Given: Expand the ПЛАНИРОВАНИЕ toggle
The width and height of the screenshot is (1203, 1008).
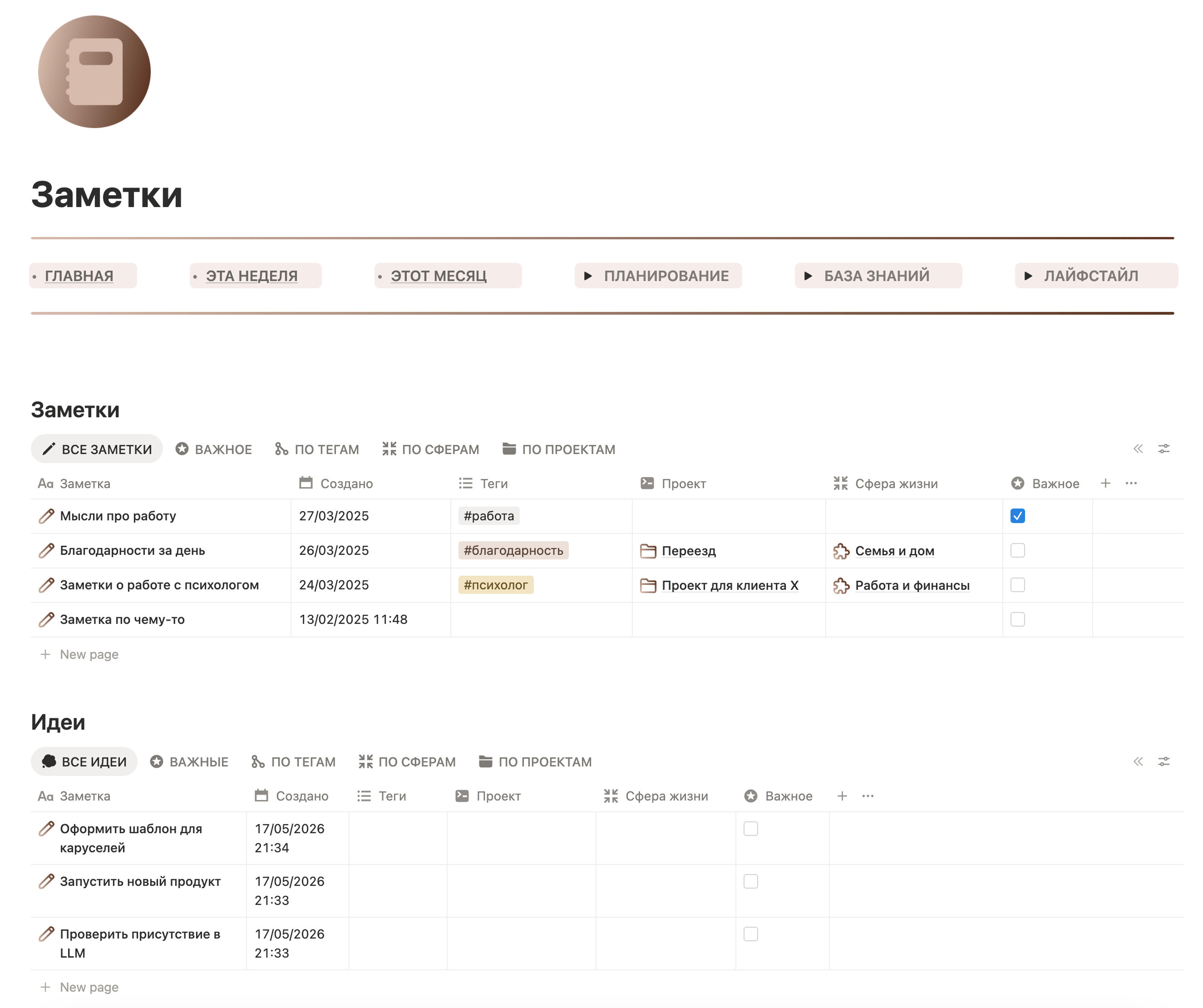Looking at the screenshot, I should [x=588, y=276].
